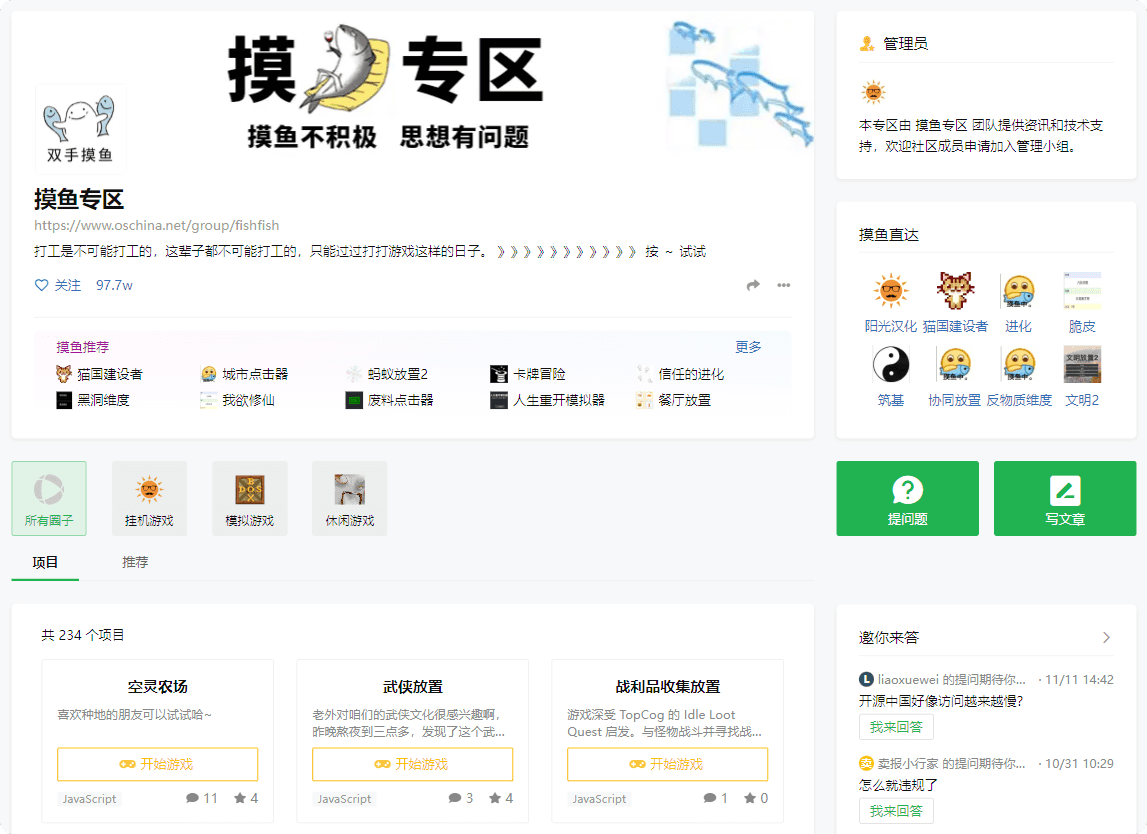Open the oschina.net/group/fishfish URL link

tap(157, 225)
